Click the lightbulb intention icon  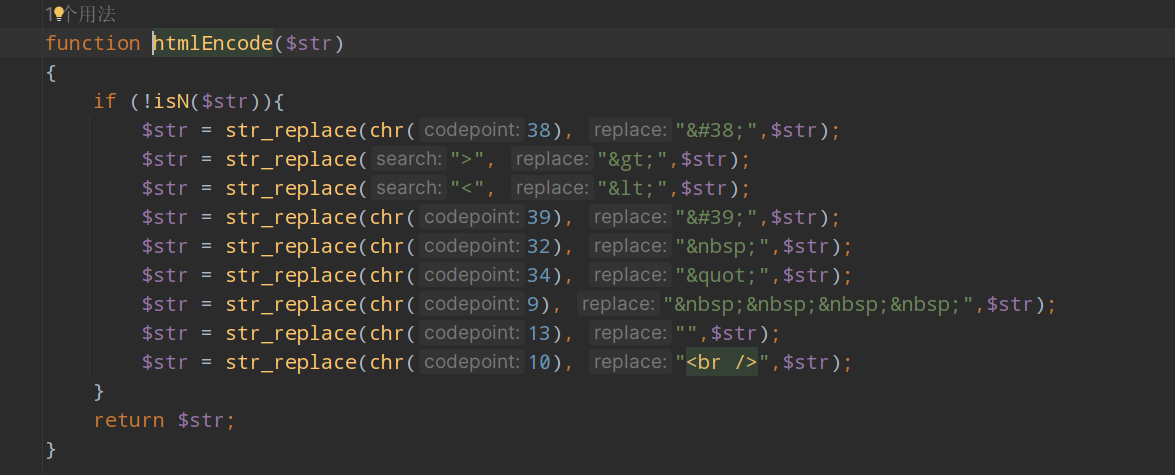tap(58, 13)
